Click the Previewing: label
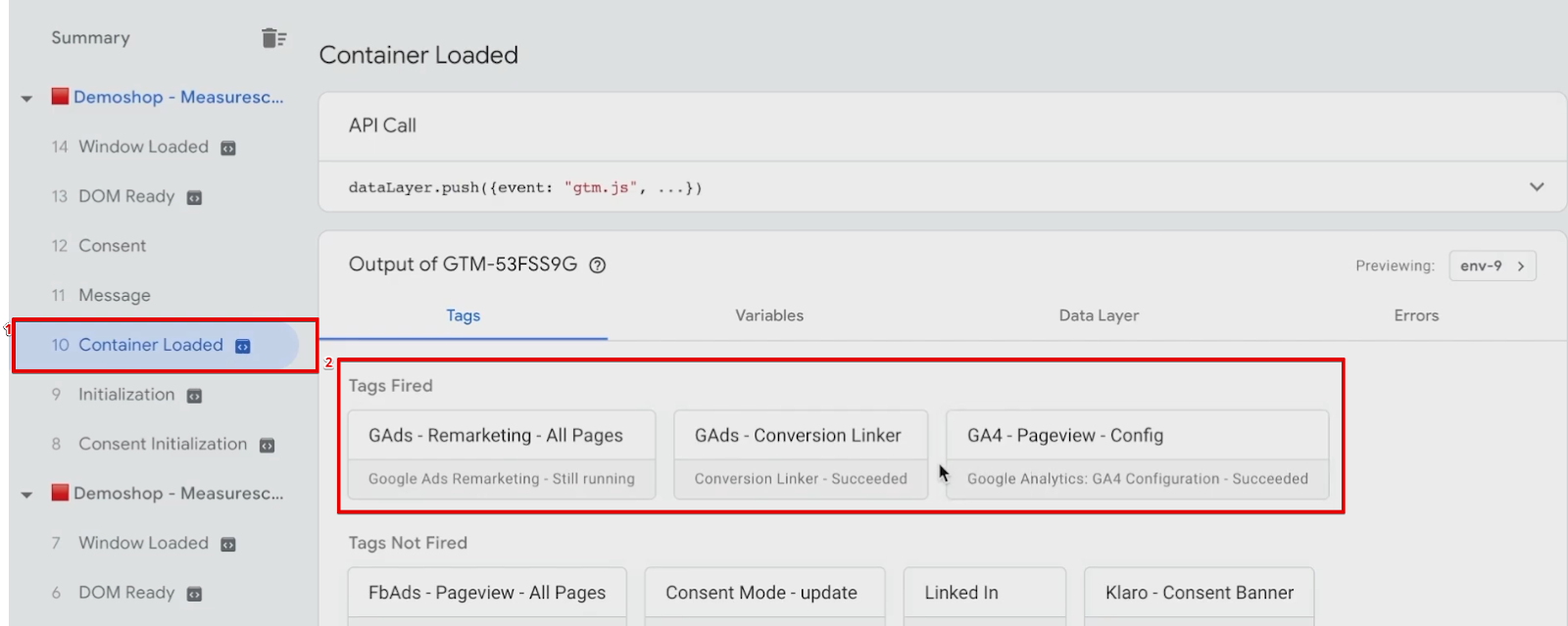Image resolution: width=1568 pixels, height=626 pixels. click(x=1395, y=265)
